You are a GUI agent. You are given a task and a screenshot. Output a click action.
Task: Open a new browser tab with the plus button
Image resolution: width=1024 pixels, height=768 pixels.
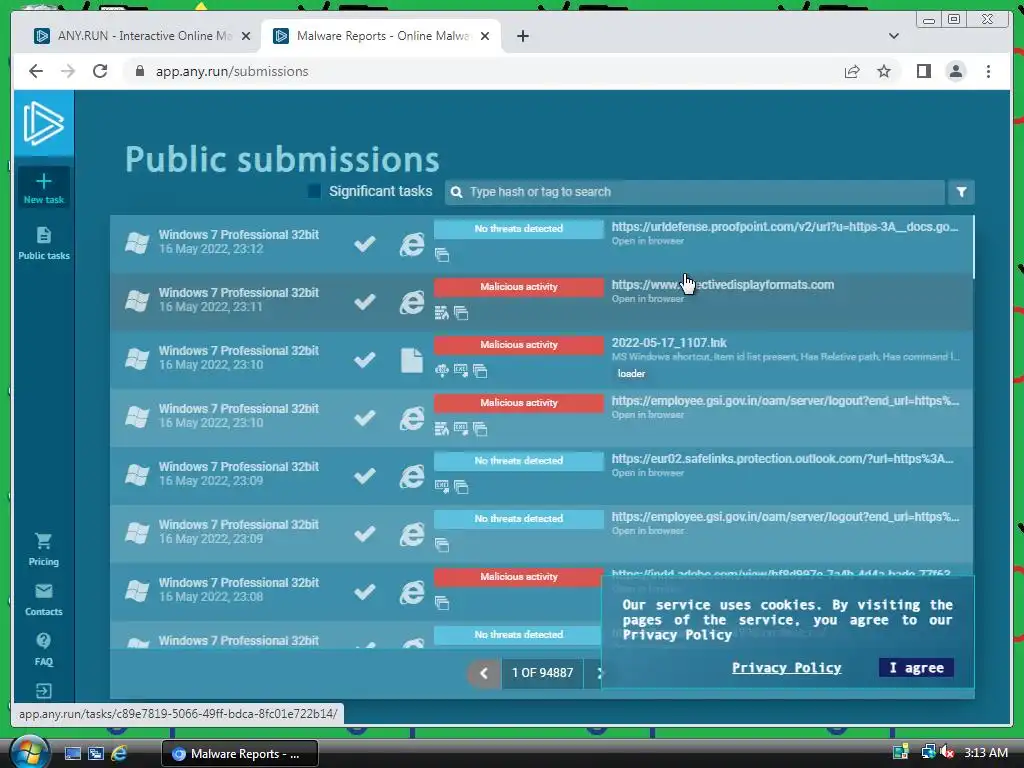522,36
